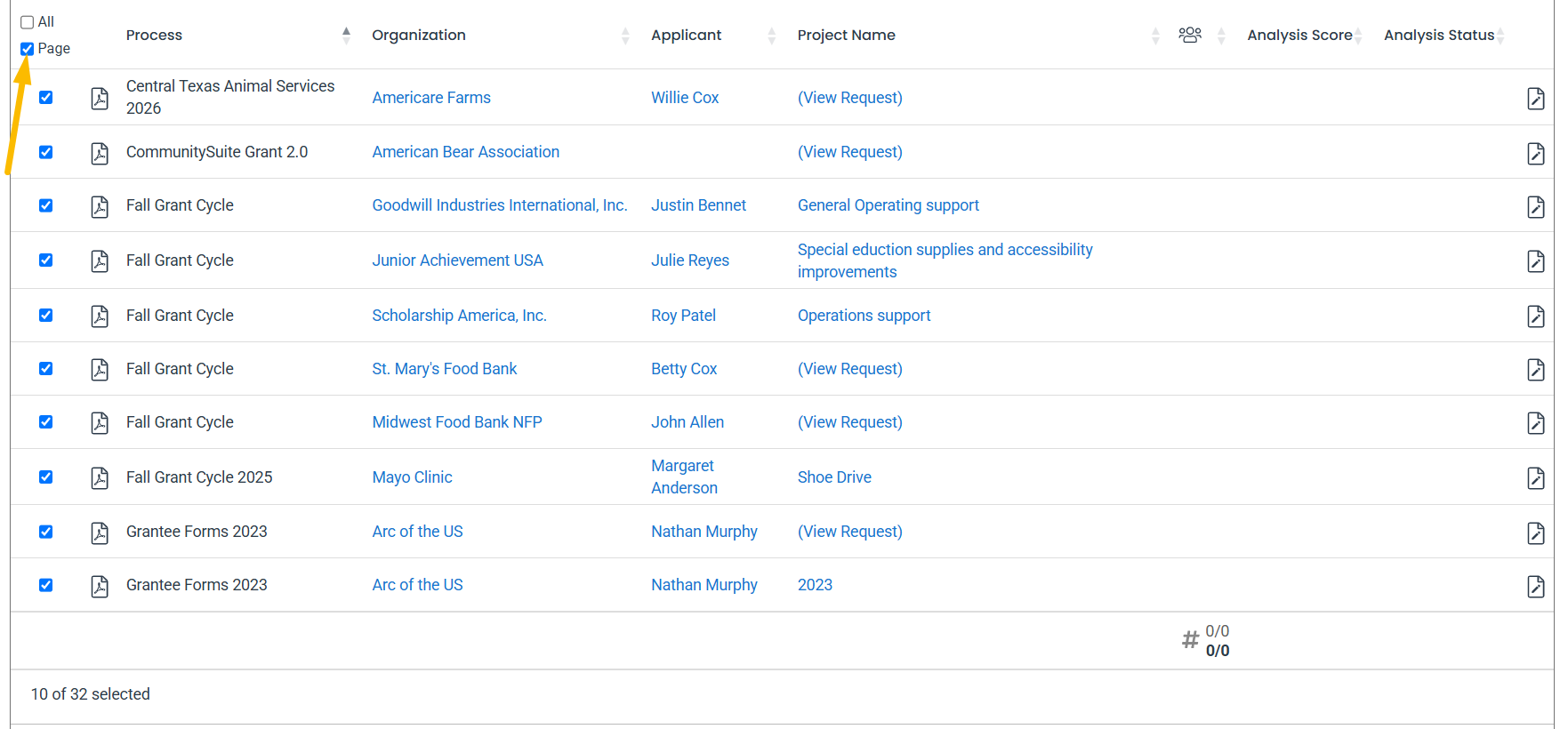
Task: Sort by the Analysis Score column arrows
Action: point(1359,36)
